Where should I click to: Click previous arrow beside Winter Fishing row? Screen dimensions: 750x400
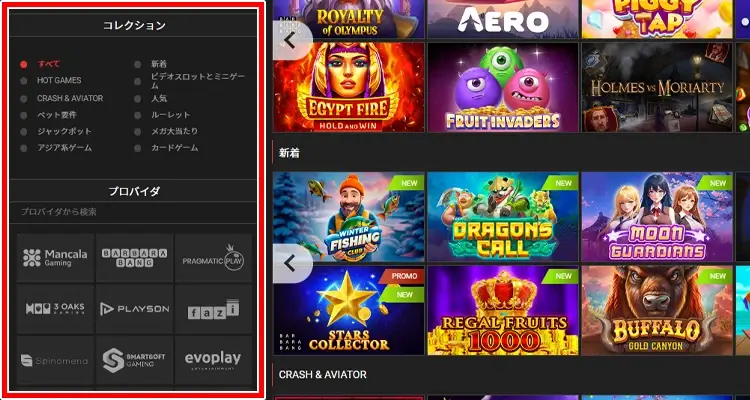coord(292,263)
